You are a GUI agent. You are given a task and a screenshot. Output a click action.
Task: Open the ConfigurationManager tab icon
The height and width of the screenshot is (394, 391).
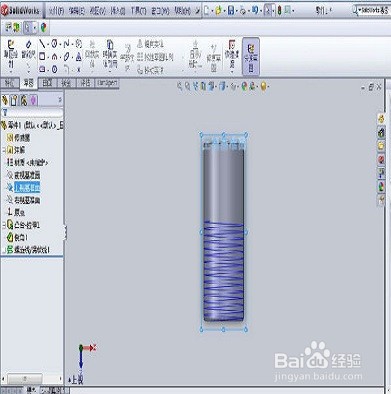pos(24,100)
